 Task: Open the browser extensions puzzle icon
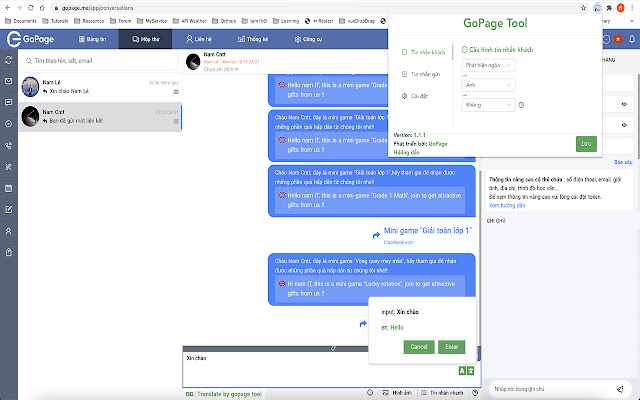pos(609,8)
